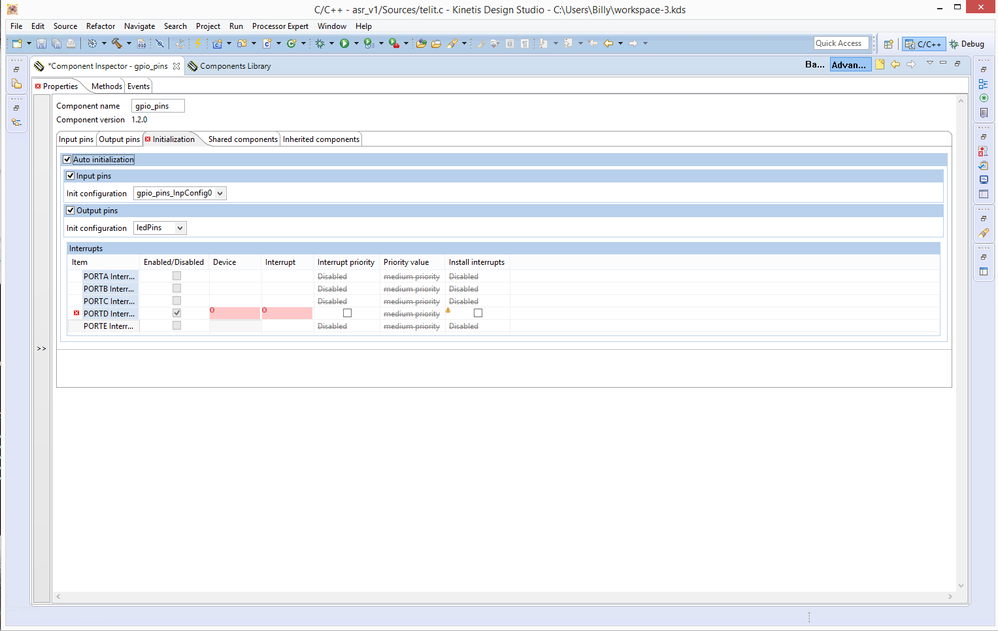Switch to the Shared components tab
The width and height of the screenshot is (998, 631).
(x=242, y=139)
